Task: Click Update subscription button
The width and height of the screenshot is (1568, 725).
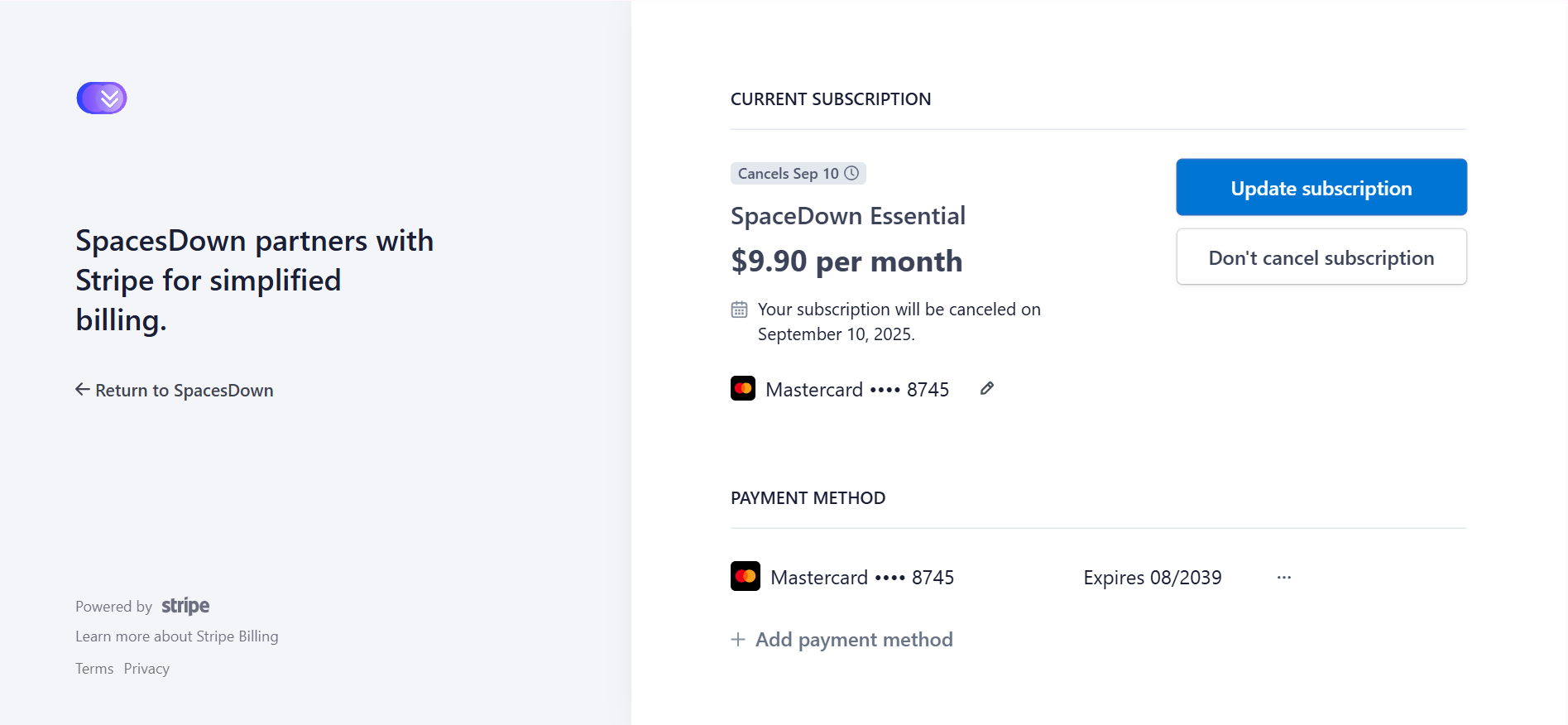Action: pyautogui.click(x=1321, y=188)
